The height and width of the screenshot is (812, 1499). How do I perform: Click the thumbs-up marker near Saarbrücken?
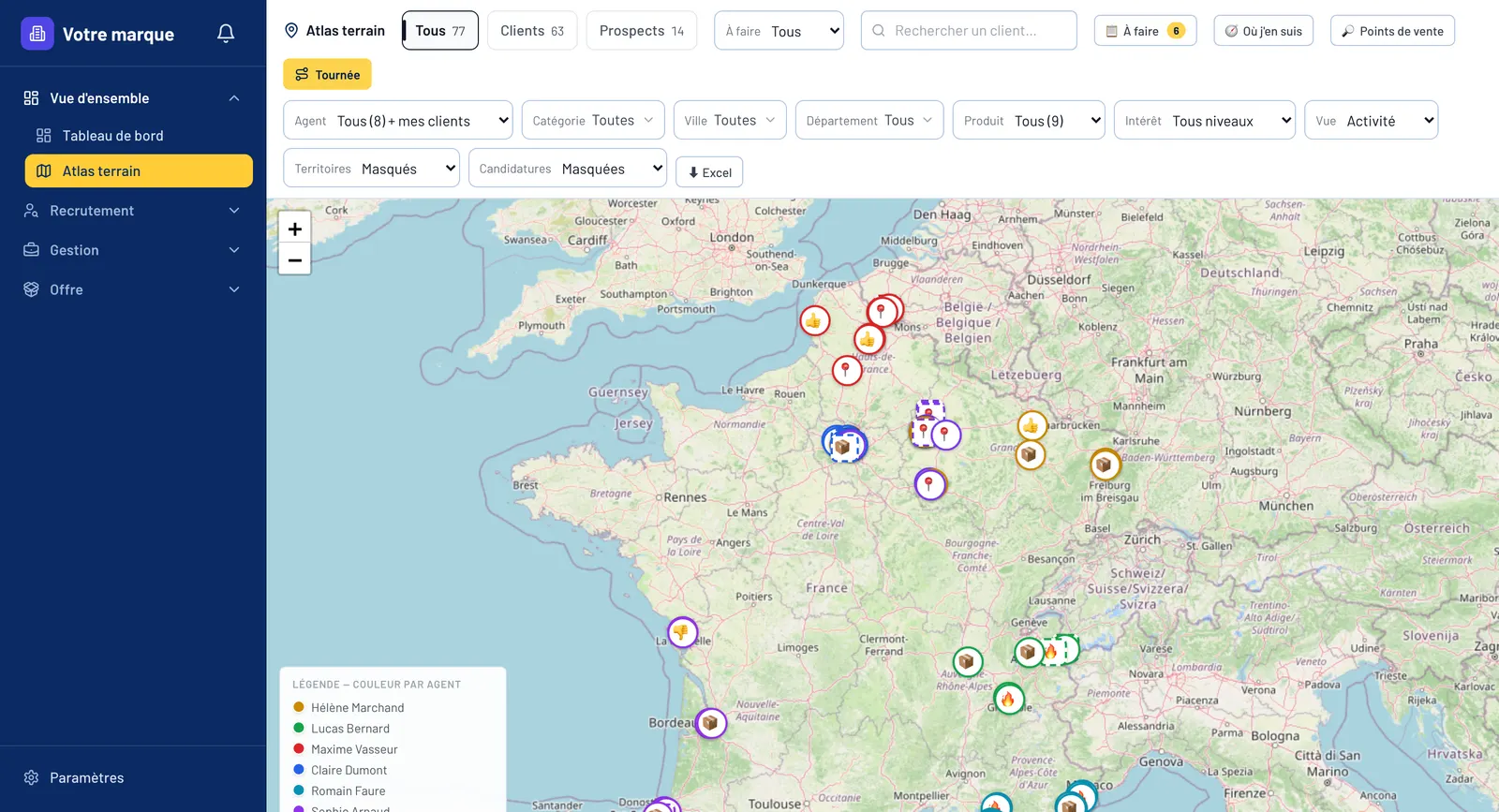click(x=1031, y=426)
